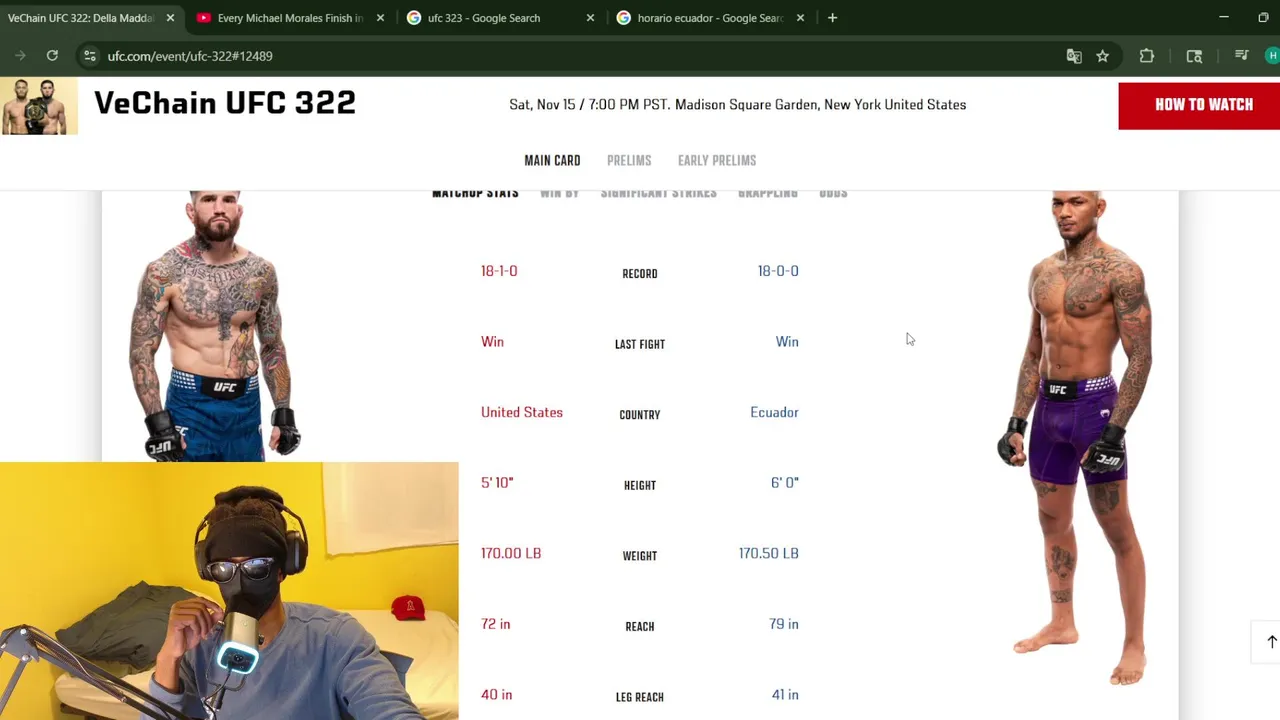Viewport: 1280px width, 720px height.
Task: Switch to Odds tab
Action: [x=833, y=193]
